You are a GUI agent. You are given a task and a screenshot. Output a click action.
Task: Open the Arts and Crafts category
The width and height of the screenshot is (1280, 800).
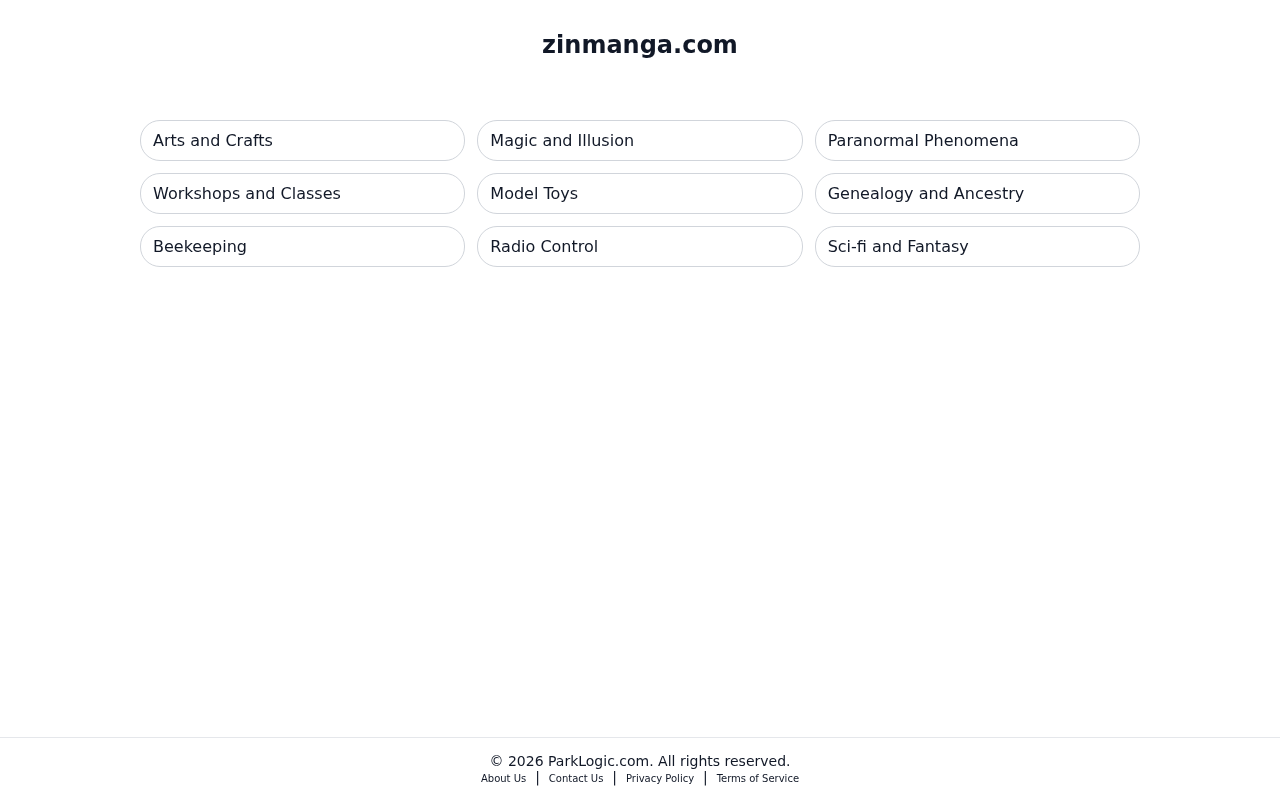302,141
